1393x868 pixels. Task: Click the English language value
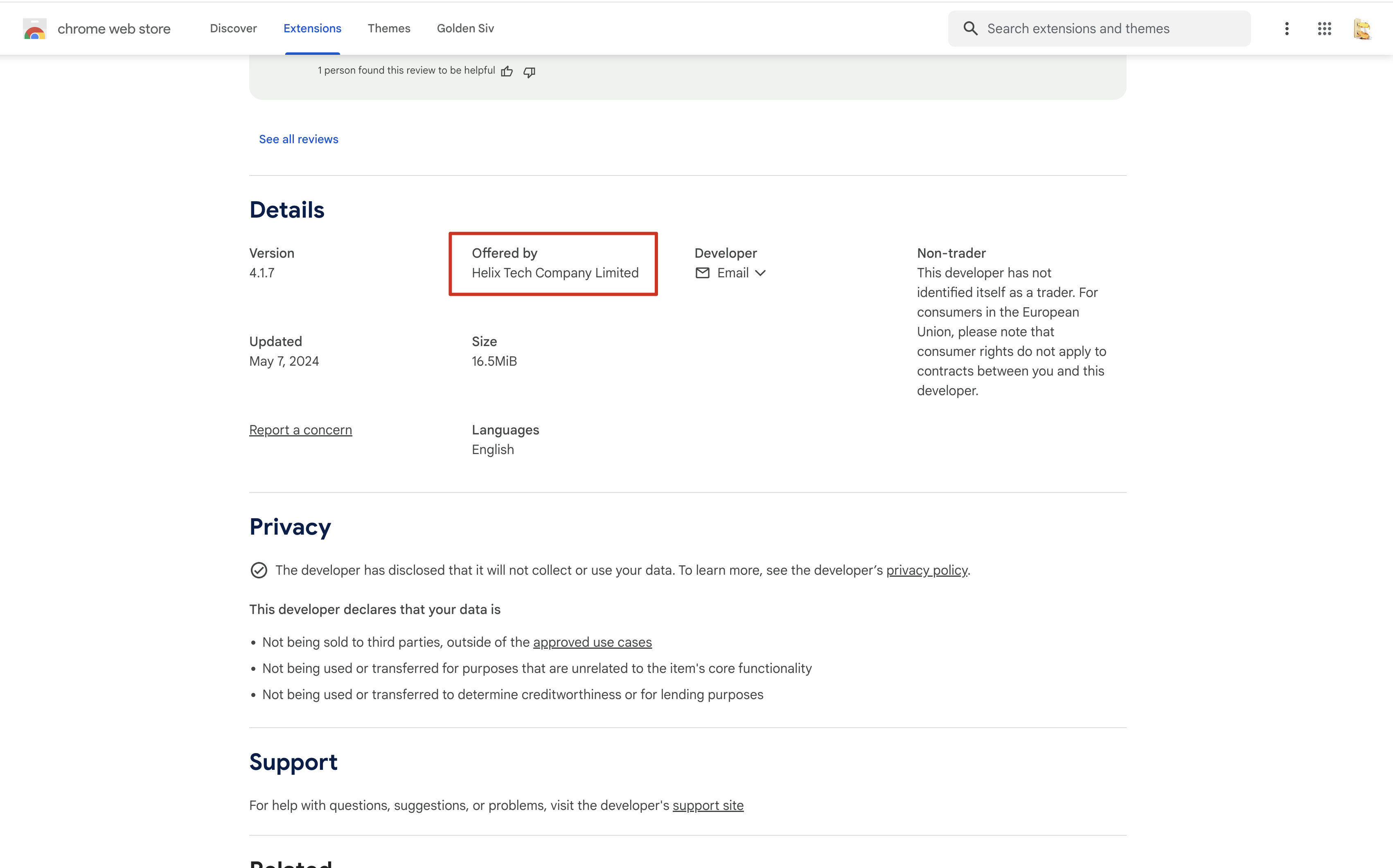click(x=493, y=450)
